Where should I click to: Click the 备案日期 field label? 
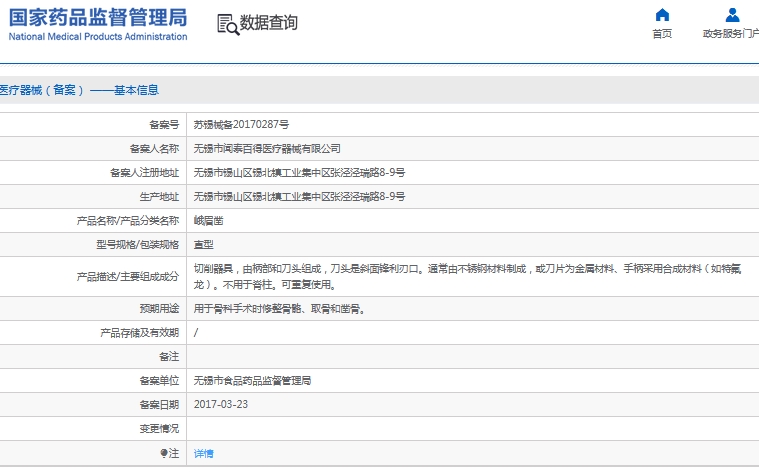159,405
